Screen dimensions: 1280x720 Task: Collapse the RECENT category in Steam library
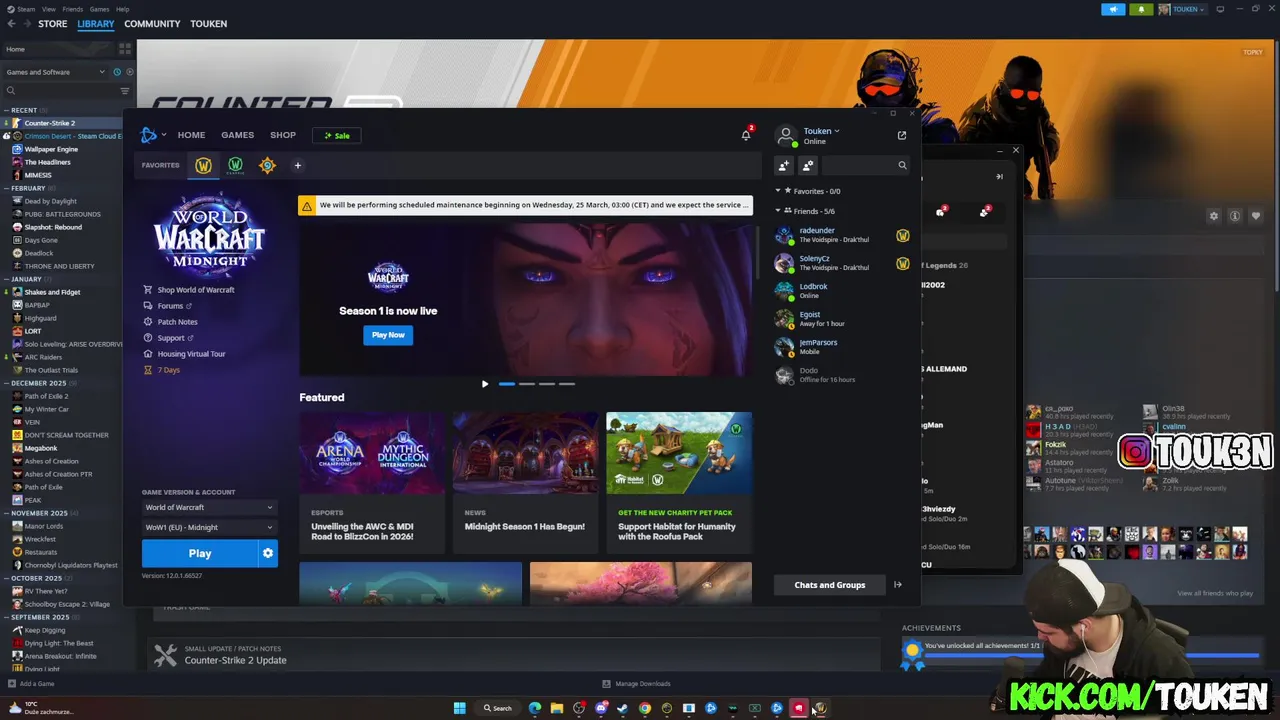click(6, 110)
